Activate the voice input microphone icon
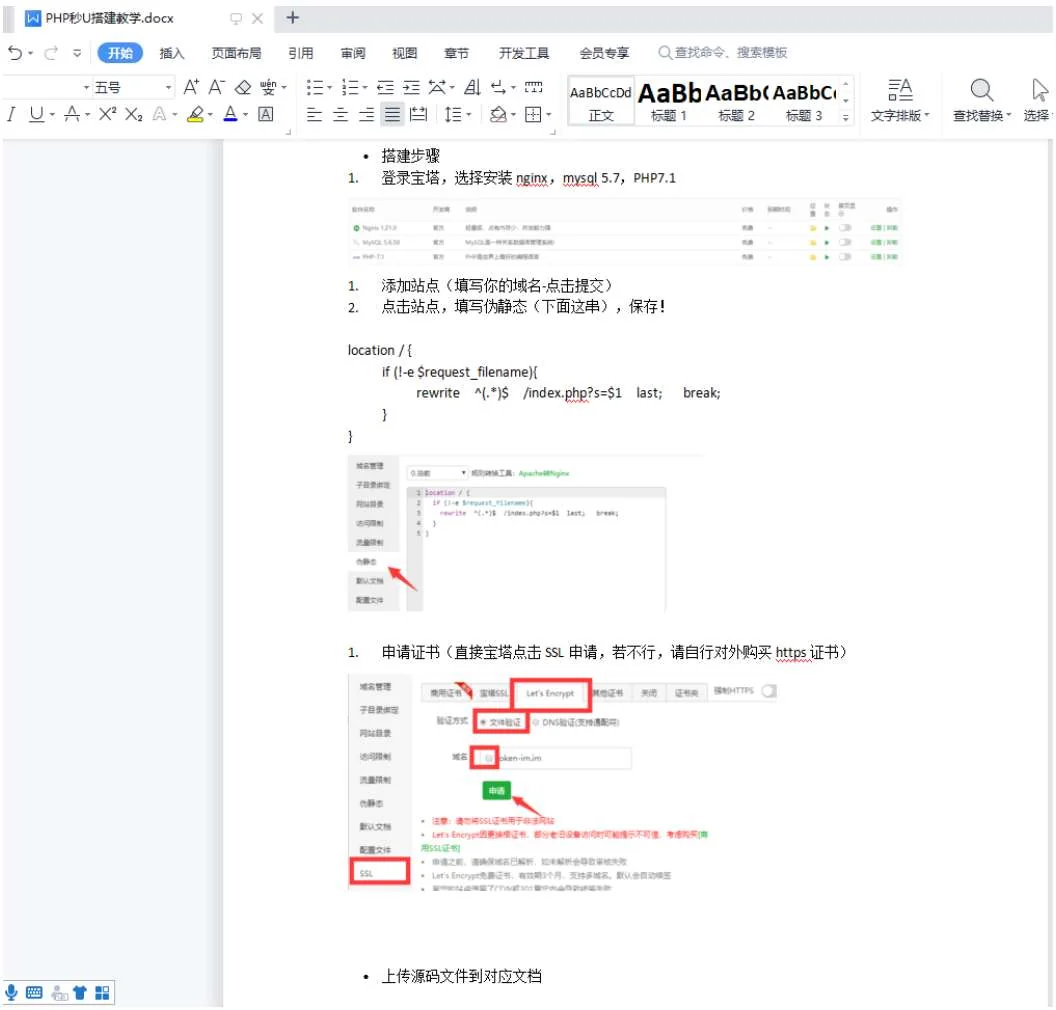This screenshot has height=1010, width=1056. [x=12, y=994]
